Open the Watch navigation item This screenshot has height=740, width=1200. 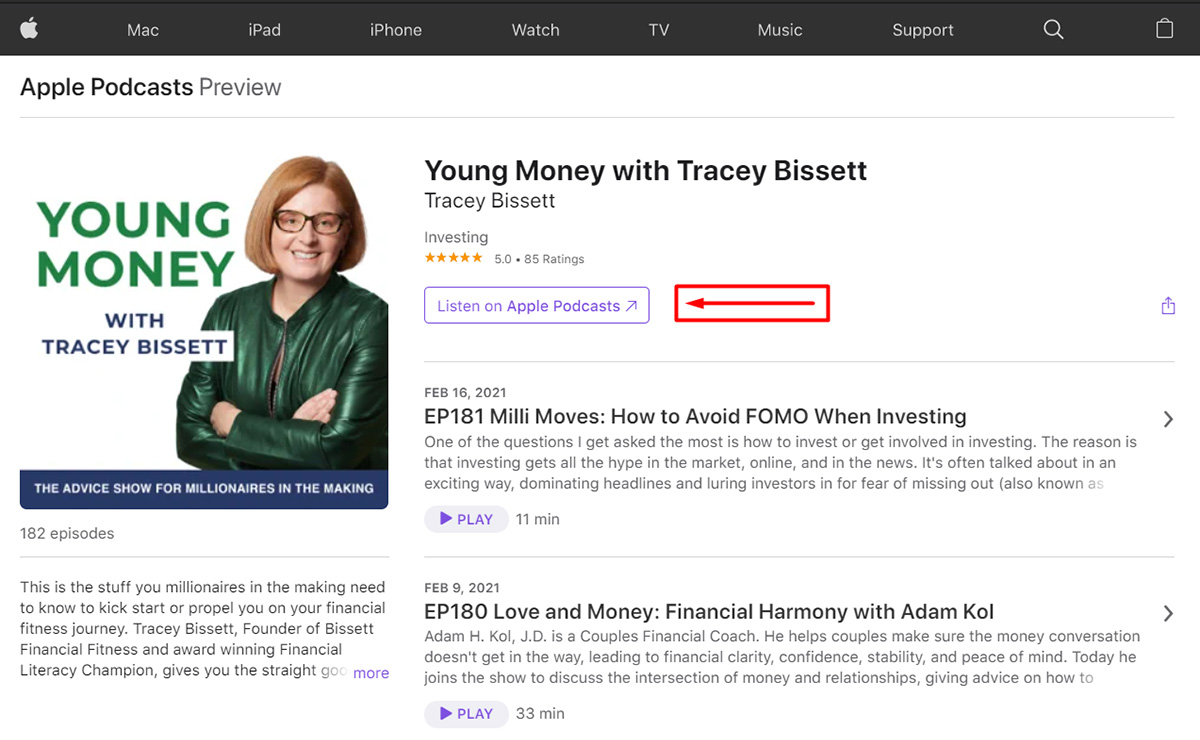535,30
